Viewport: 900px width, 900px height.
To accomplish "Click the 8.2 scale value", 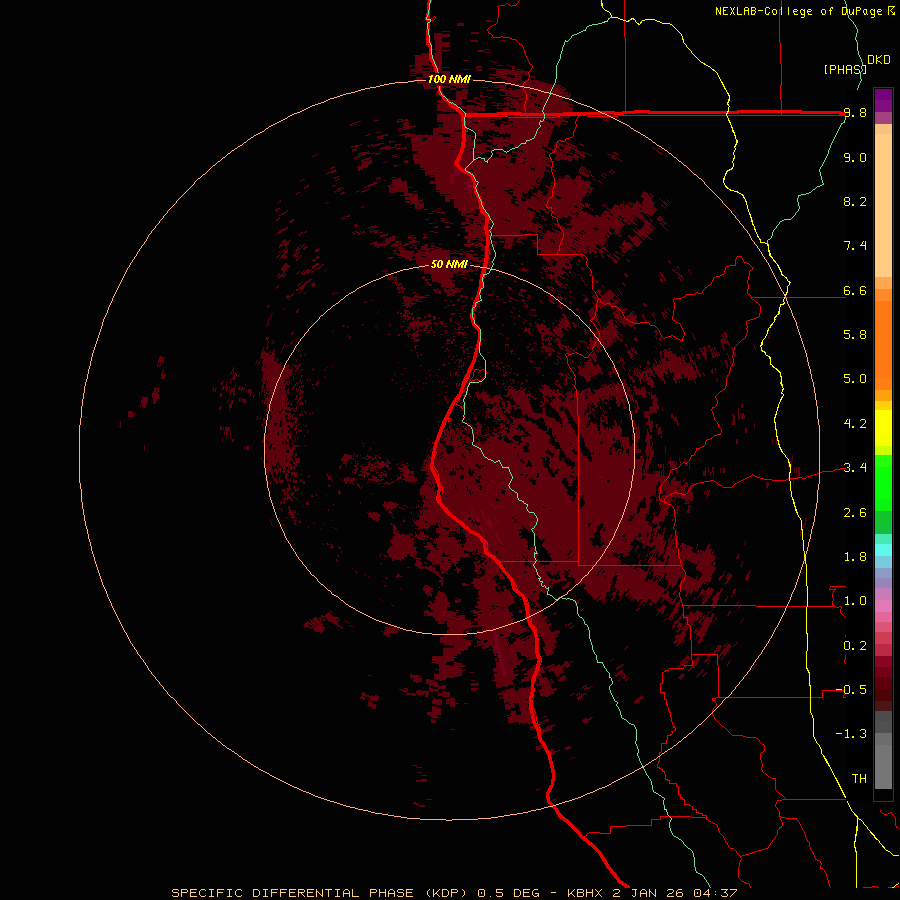I will click(x=855, y=201).
